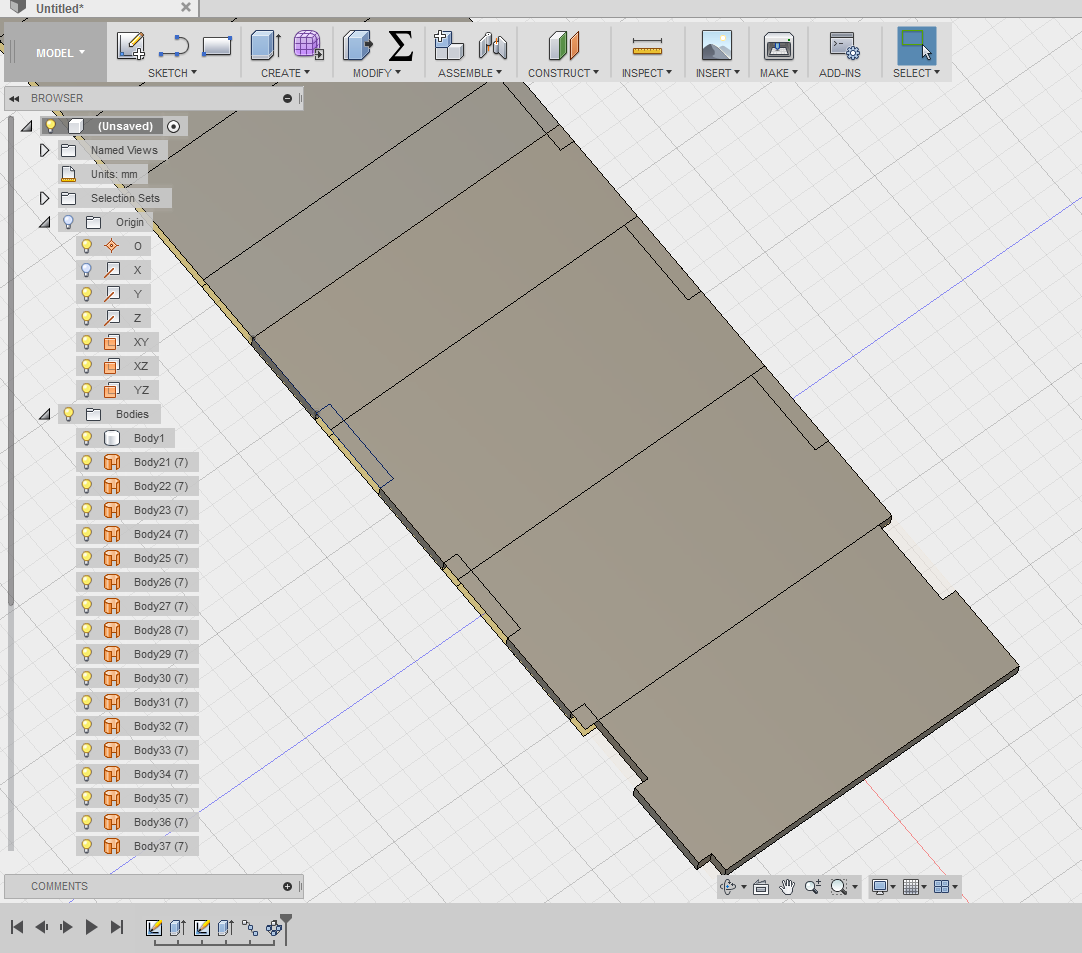Image resolution: width=1082 pixels, height=953 pixels.
Task: Select Body30 (7) in the browser
Action: click(x=161, y=678)
